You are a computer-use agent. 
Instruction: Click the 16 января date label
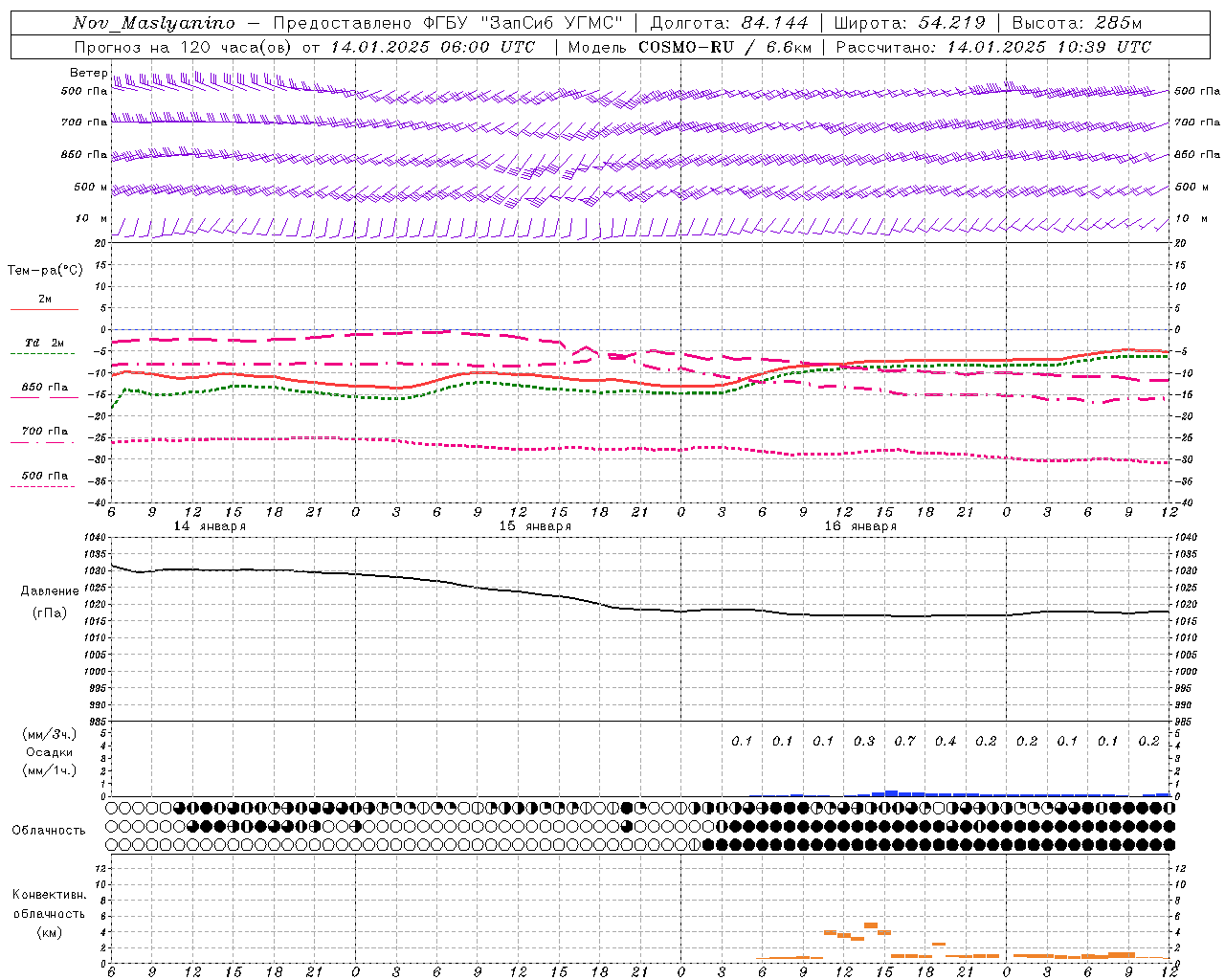pos(860,526)
